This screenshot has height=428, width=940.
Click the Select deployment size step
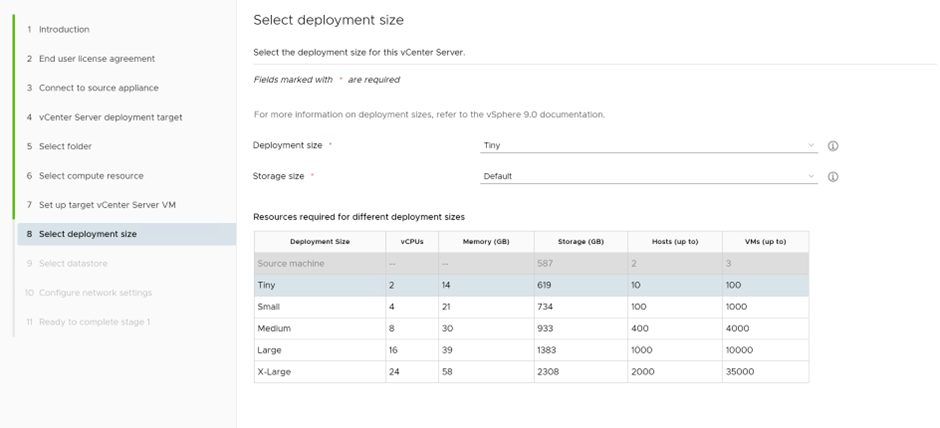coord(88,234)
